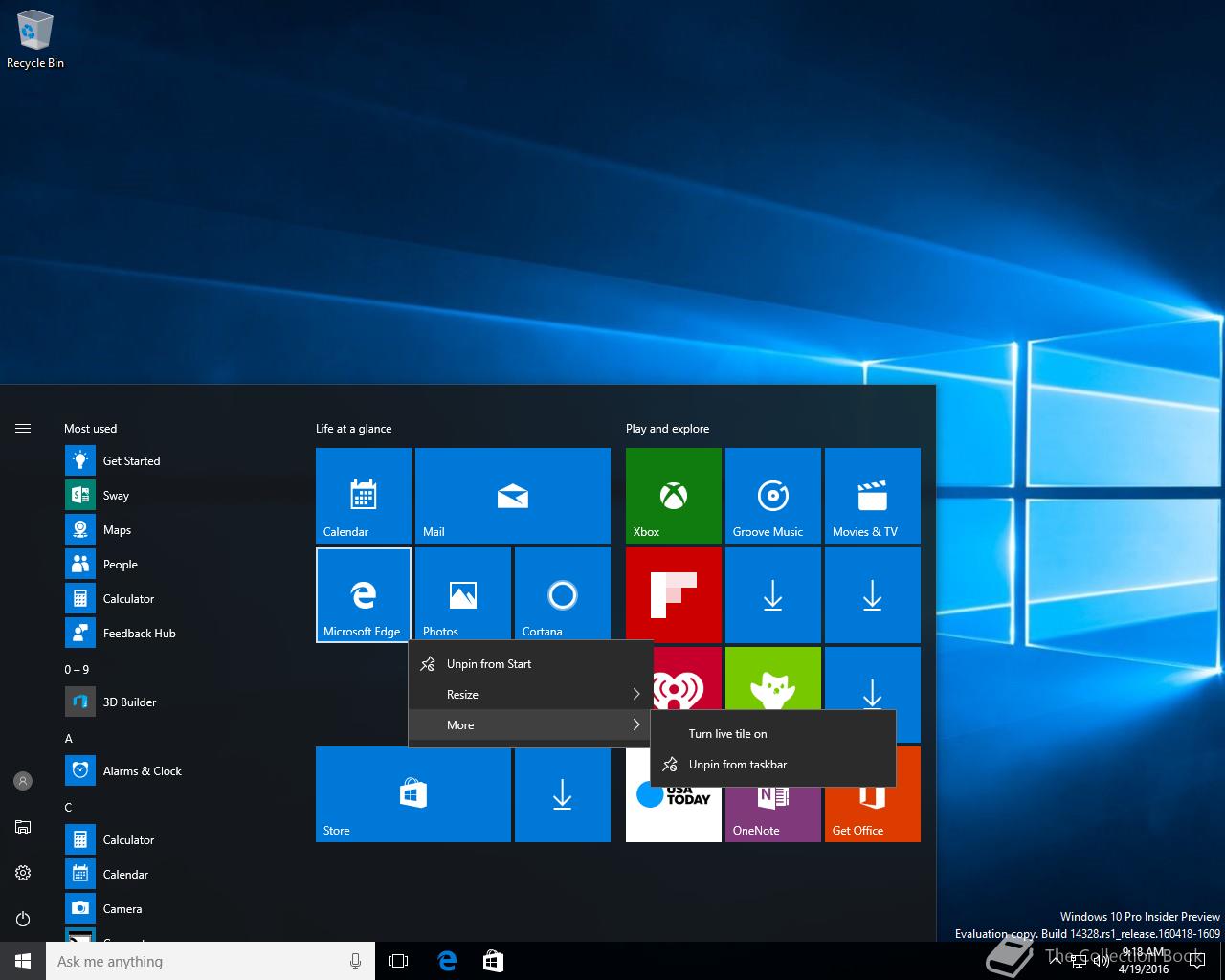Screen dimensions: 1225x980
Task: Open the Xbox tile
Action: click(674, 496)
